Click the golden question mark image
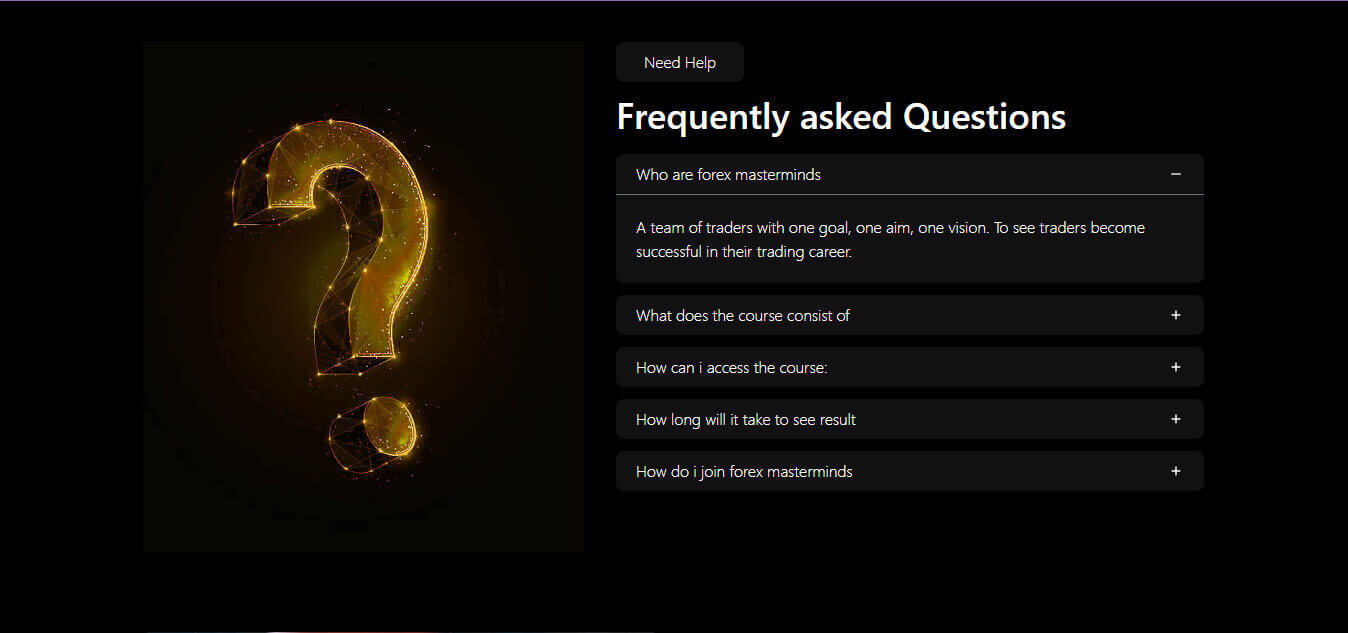Viewport: 1348px width, 633px height. 362,296
